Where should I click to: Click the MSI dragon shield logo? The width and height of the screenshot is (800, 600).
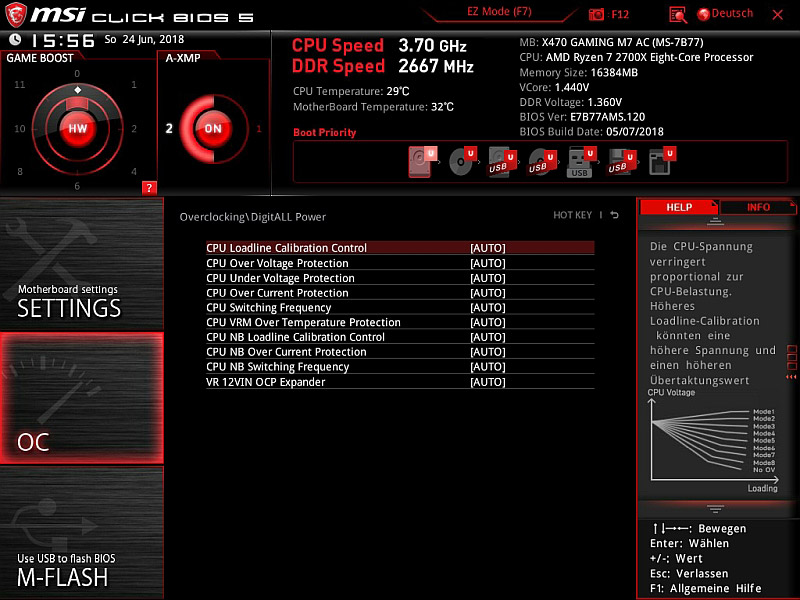15,15
